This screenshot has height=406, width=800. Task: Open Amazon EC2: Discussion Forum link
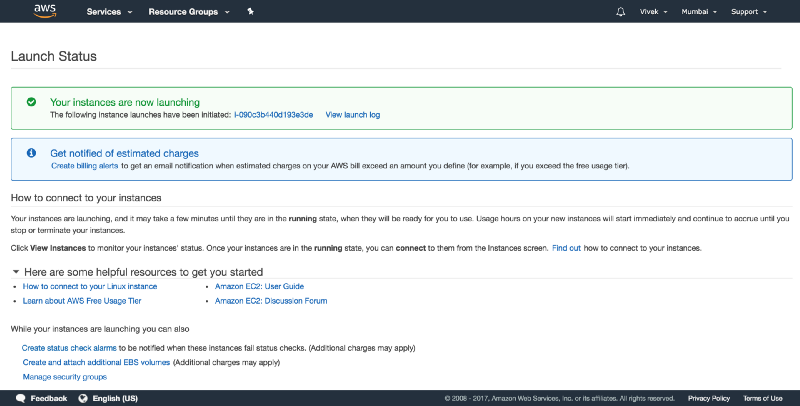271,301
